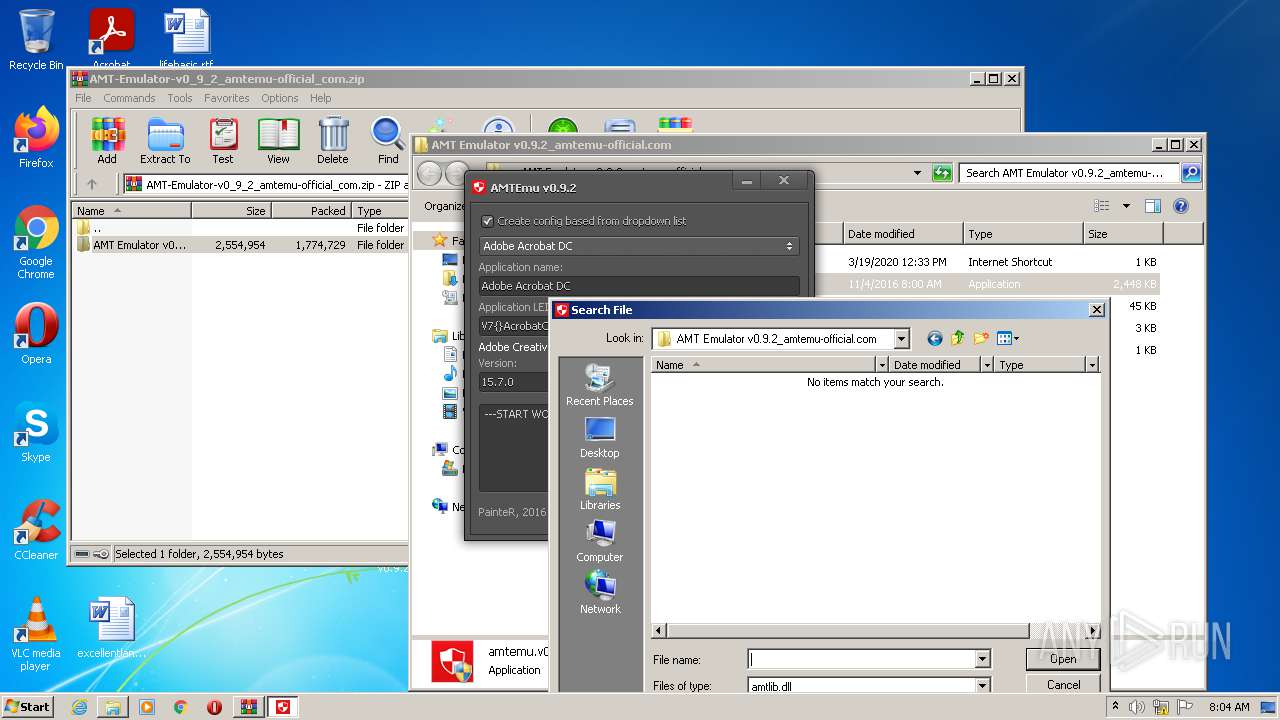Click Internet Explorer taskbar icon
Image resolution: width=1280 pixels, height=720 pixels.
[x=79, y=707]
